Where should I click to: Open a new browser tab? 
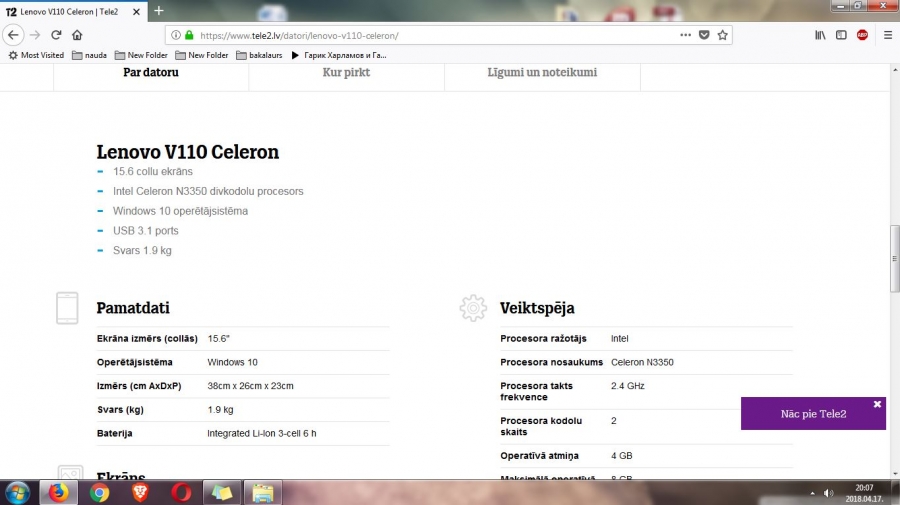pyautogui.click(x=159, y=11)
